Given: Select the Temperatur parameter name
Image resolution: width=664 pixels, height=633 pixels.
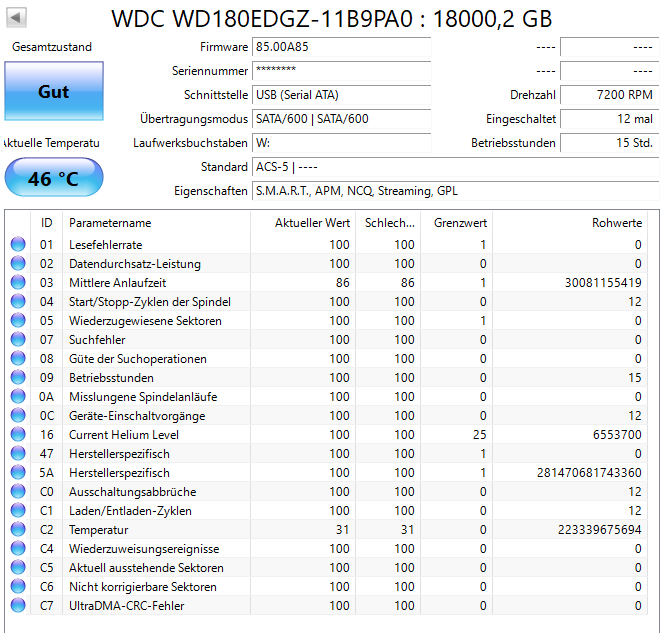Looking at the screenshot, I should [98, 530].
